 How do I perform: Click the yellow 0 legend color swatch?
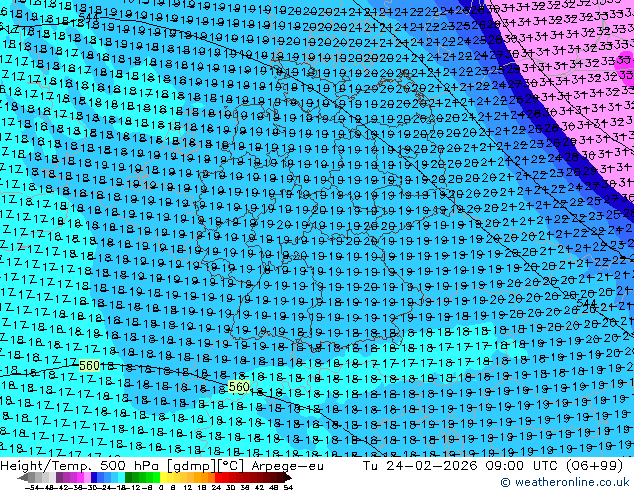tap(164, 477)
